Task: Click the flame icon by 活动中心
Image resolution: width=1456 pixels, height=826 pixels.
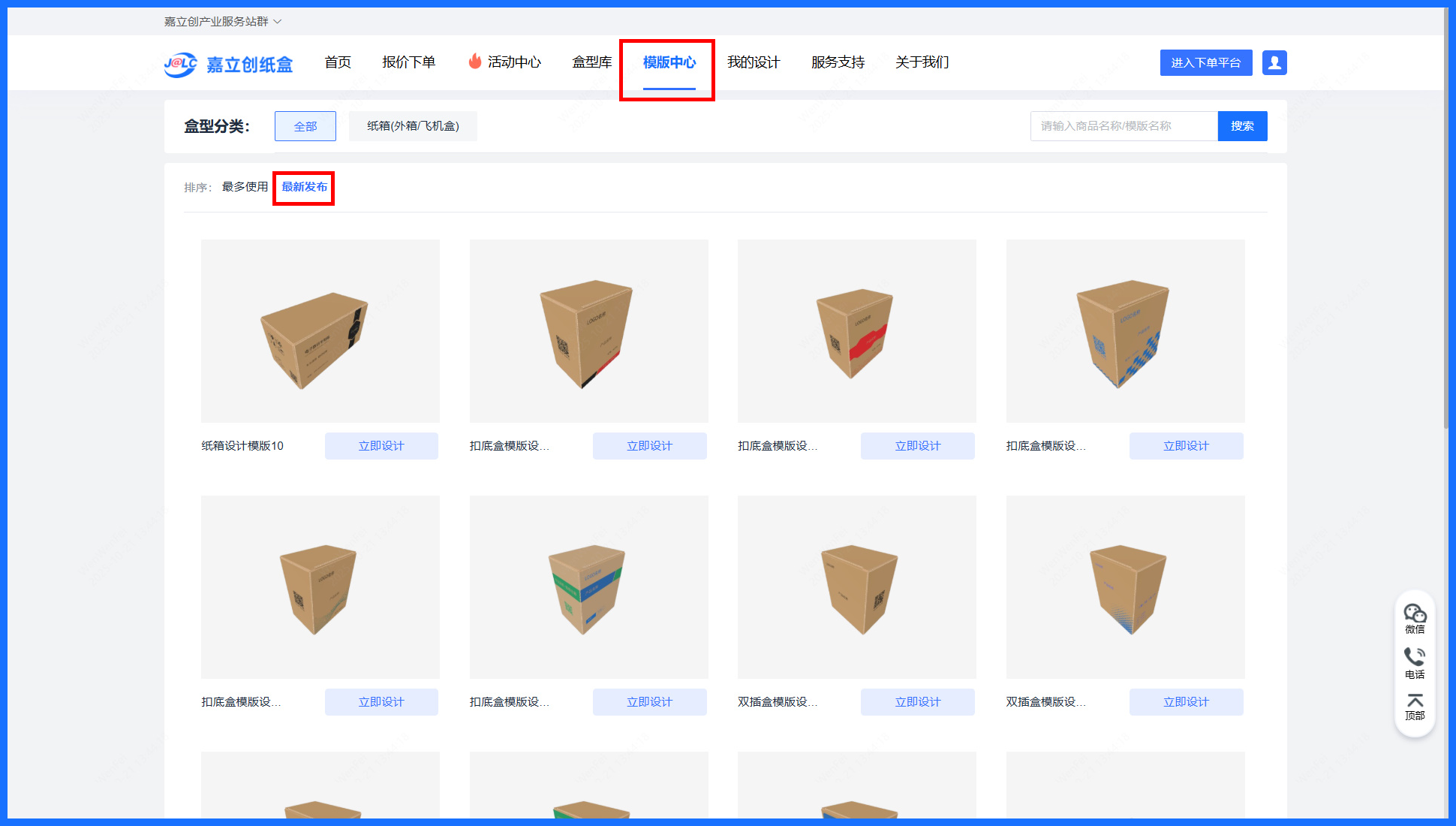Action: tap(475, 62)
